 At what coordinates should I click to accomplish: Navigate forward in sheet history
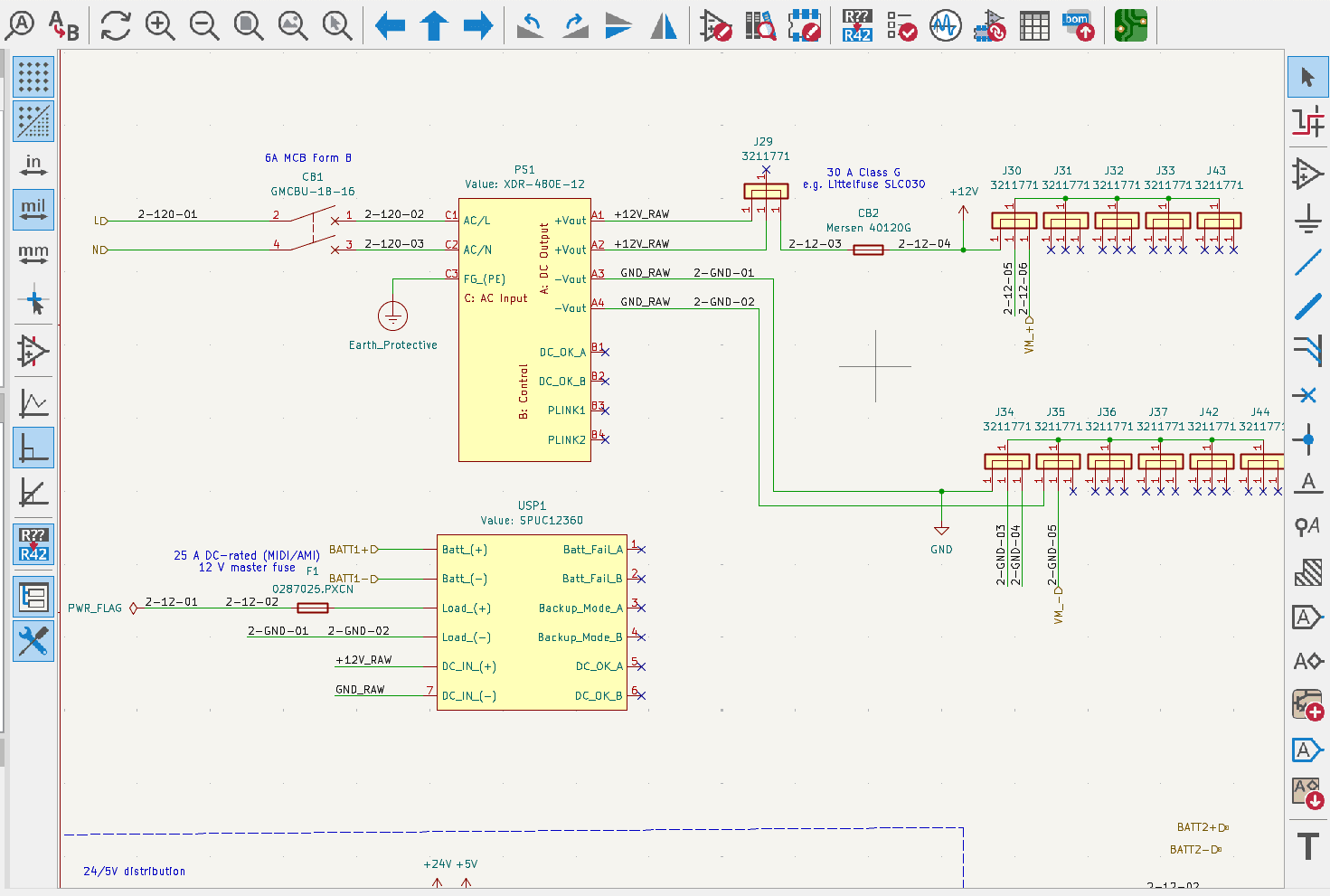click(478, 25)
